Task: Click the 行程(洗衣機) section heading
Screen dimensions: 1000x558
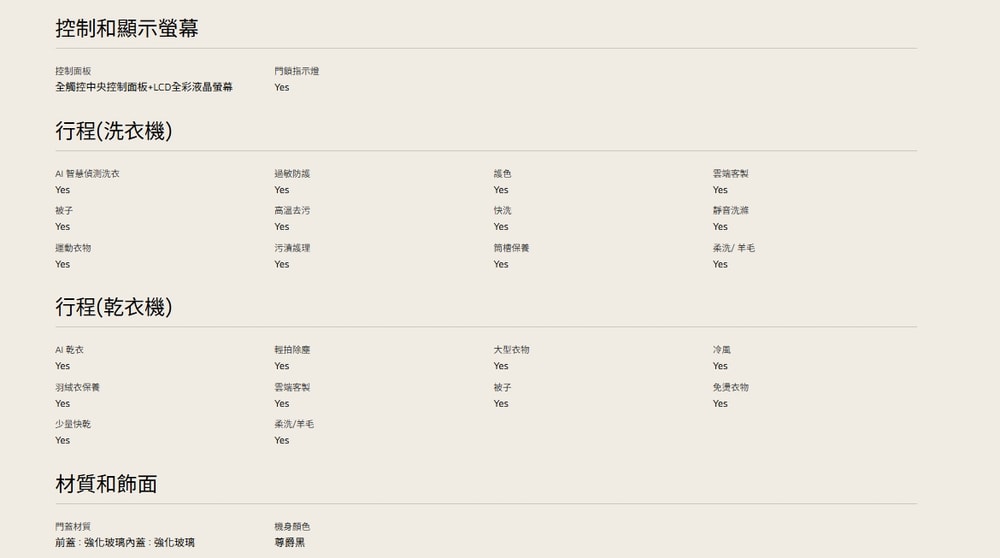Action: (113, 131)
